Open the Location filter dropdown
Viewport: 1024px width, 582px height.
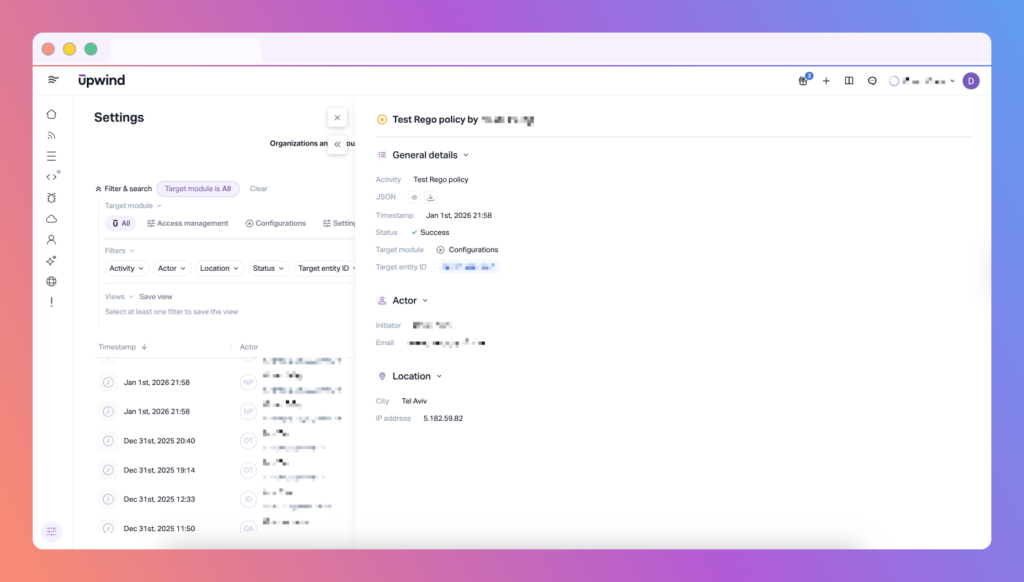(219, 268)
